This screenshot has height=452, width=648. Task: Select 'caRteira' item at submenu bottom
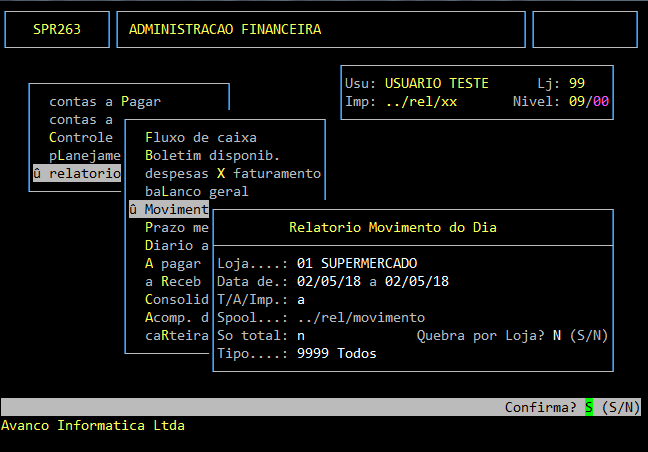[176, 335]
